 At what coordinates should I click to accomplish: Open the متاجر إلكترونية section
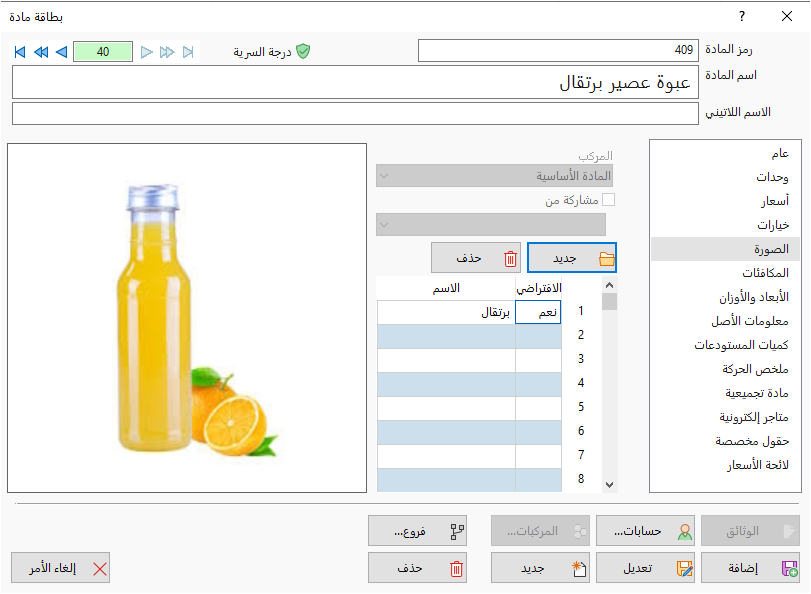(726, 417)
